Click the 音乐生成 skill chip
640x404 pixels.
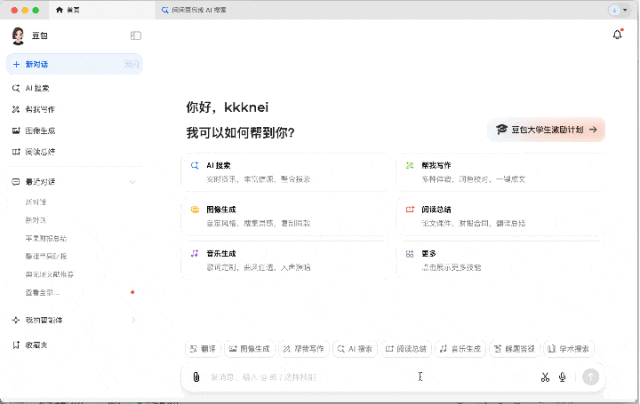click(460, 349)
